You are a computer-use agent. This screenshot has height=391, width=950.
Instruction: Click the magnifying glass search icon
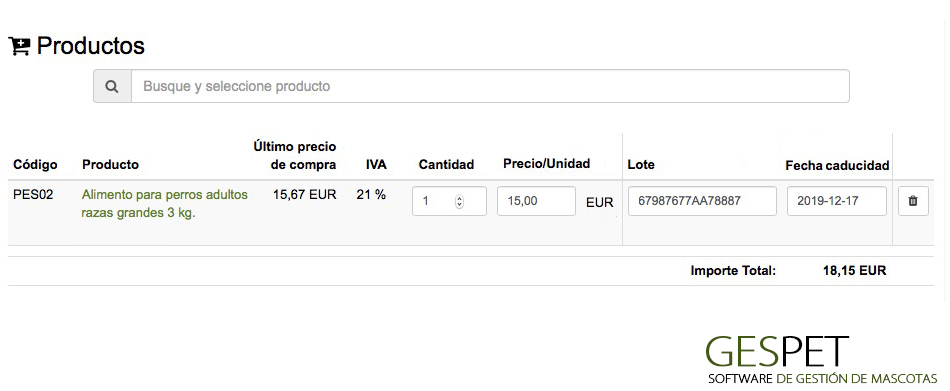pos(112,86)
